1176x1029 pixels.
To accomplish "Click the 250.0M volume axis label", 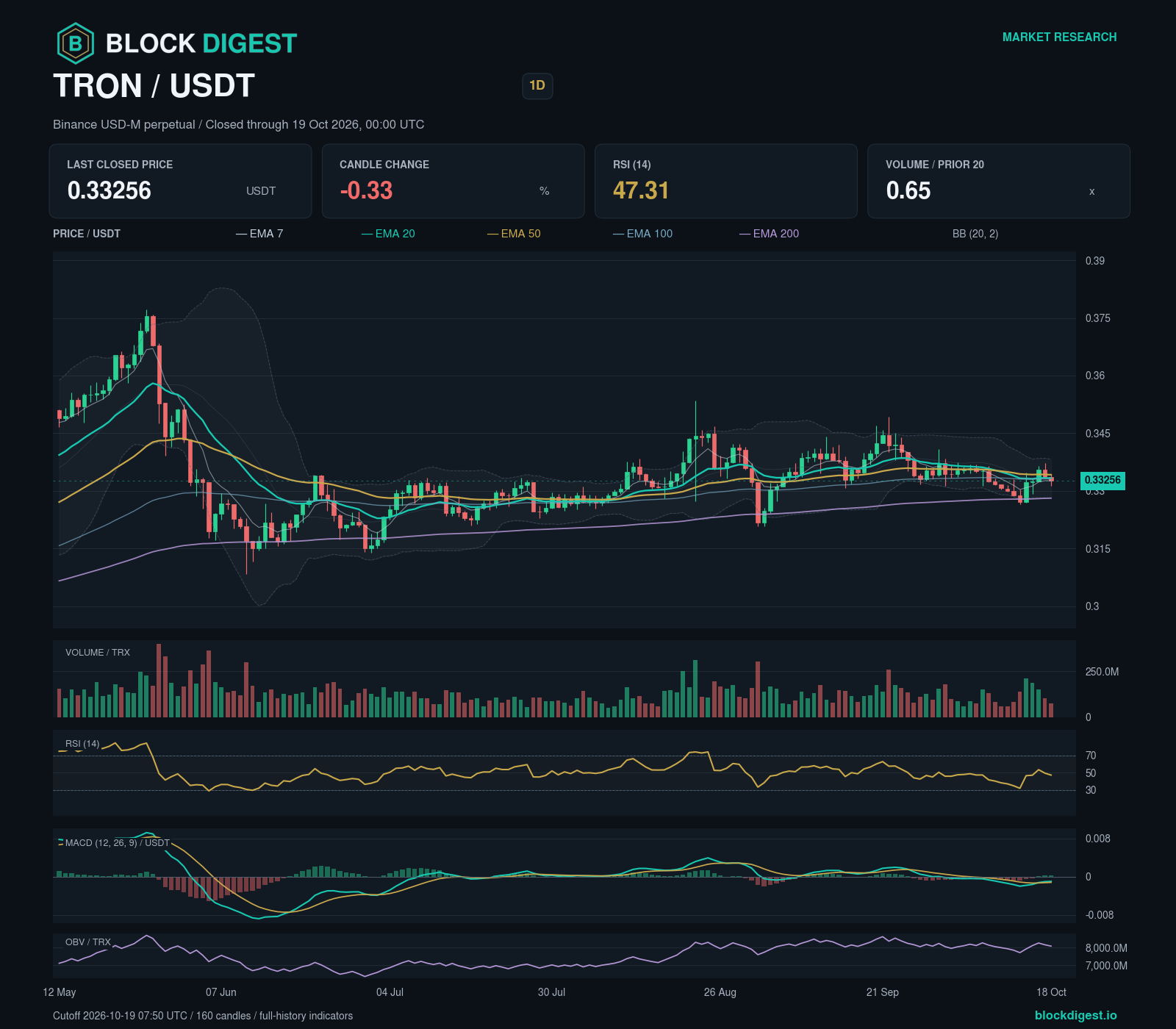I will tap(1102, 672).
